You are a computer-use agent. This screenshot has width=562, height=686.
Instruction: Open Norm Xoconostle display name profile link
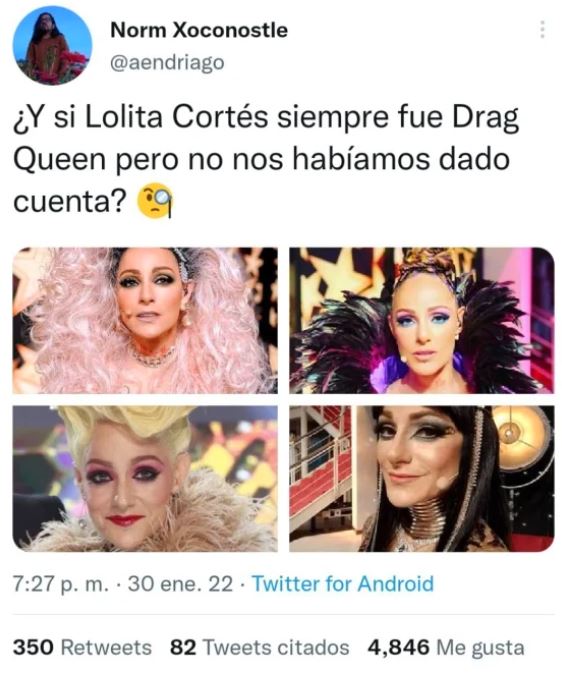point(199,30)
